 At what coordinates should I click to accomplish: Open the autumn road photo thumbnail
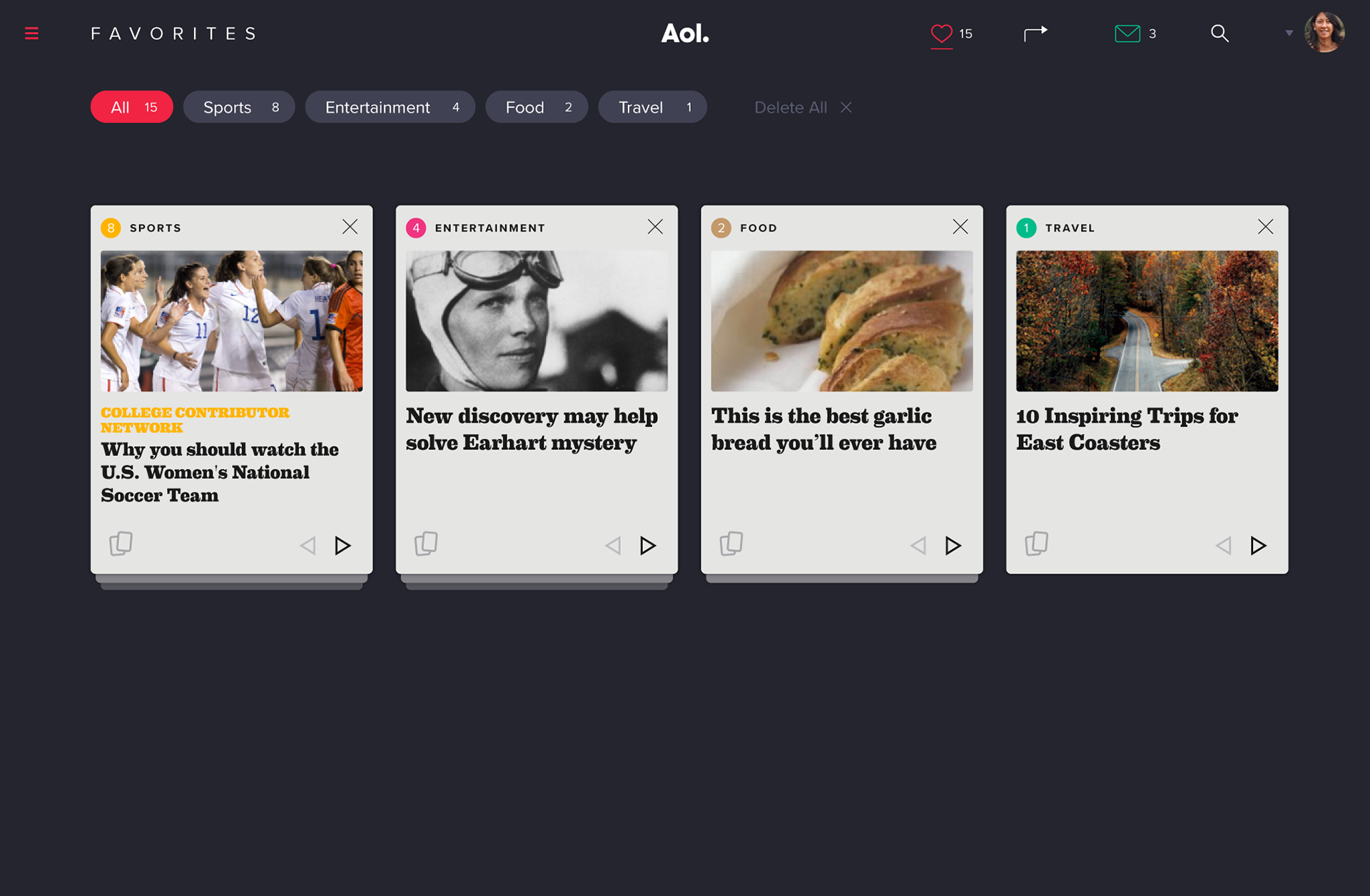(1147, 321)
